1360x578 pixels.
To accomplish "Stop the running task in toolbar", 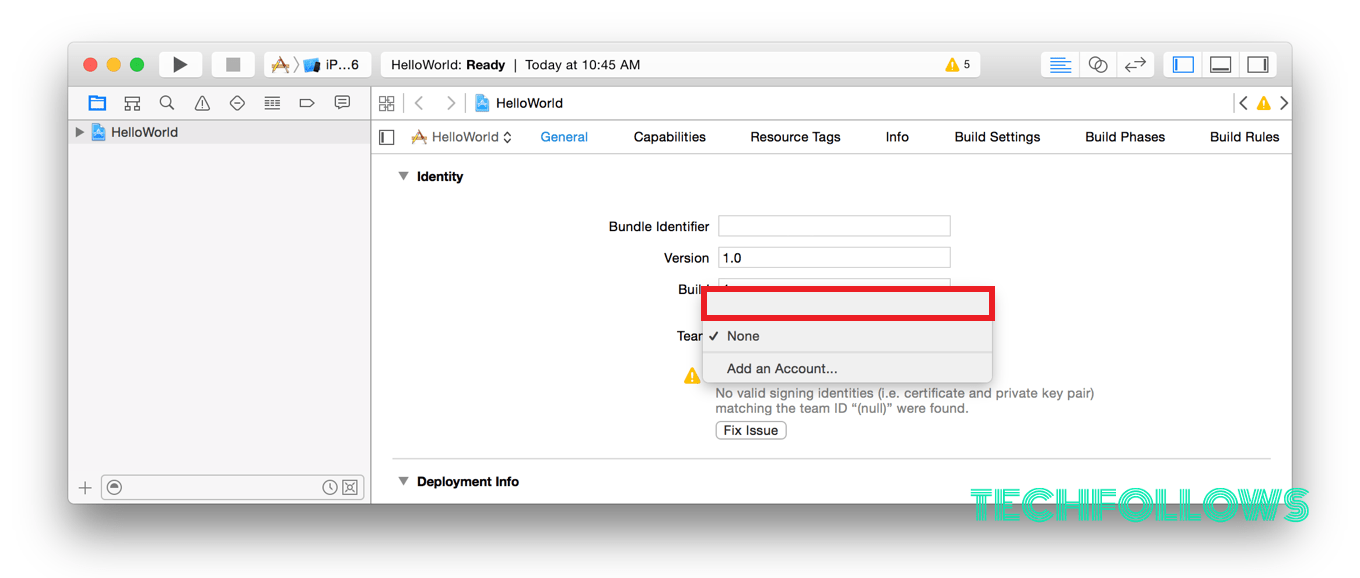I will [233, 65].
